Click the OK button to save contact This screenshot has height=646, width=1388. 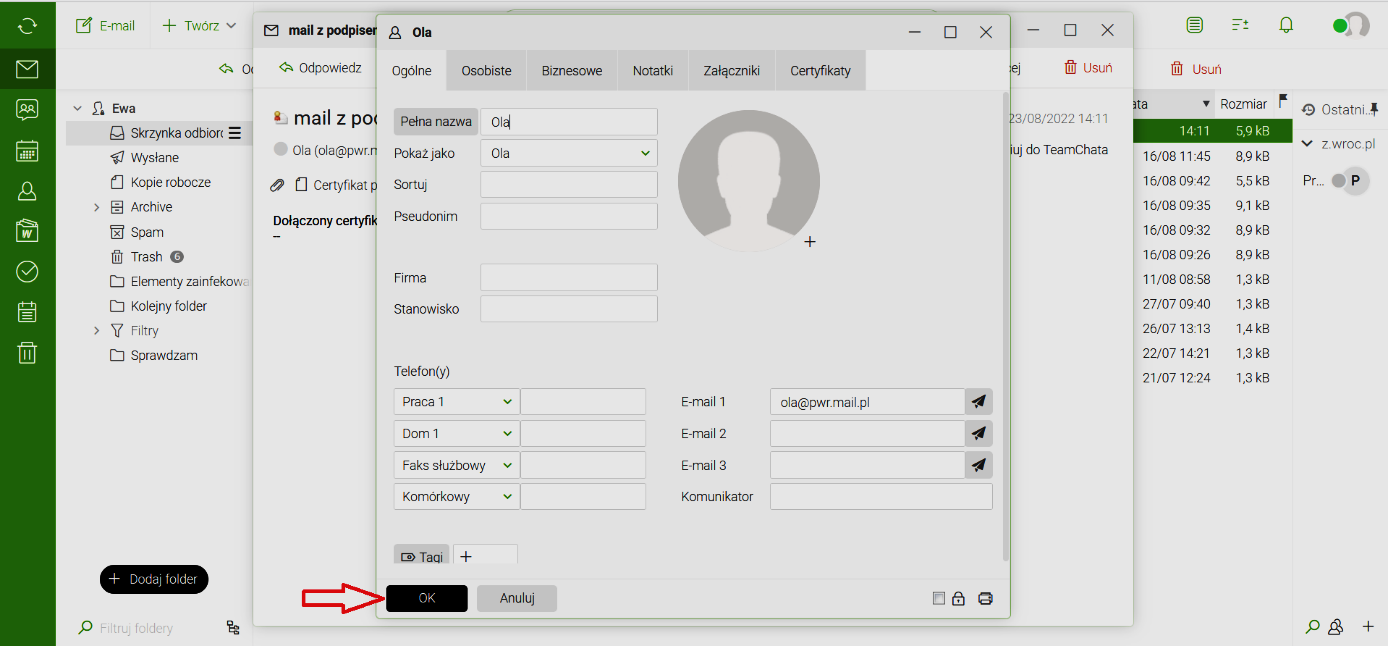(427, 598)
